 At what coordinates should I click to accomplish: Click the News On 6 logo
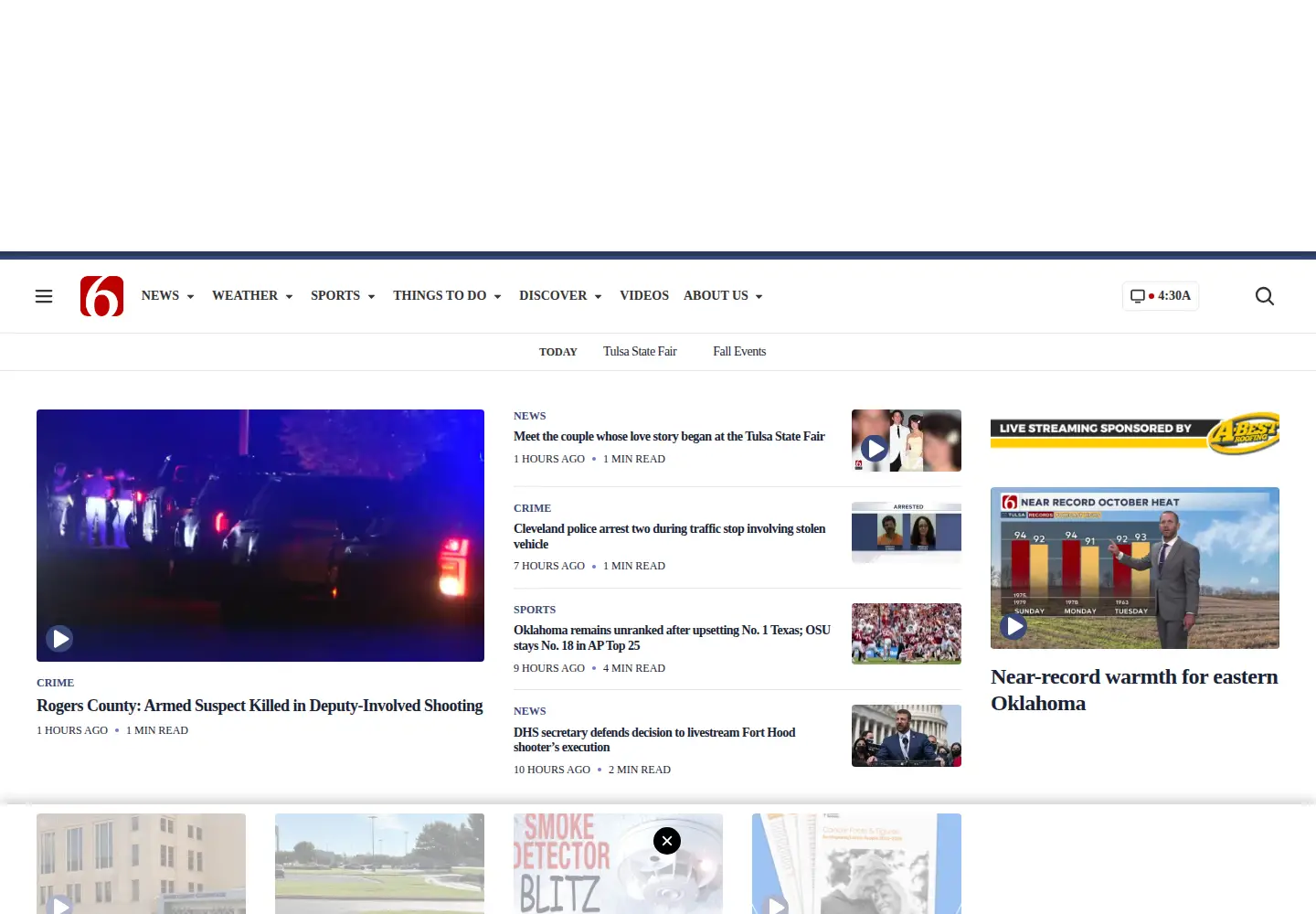[101, 296]
